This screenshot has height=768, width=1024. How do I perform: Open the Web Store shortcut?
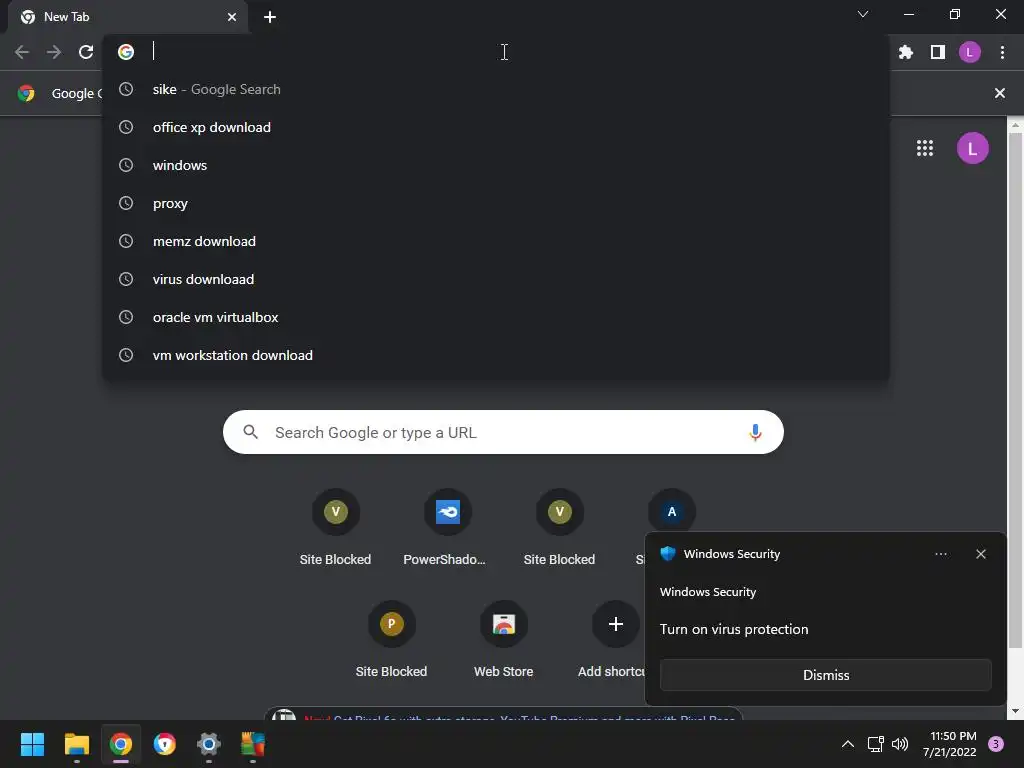pyautogui.click(x=503, y=640)
